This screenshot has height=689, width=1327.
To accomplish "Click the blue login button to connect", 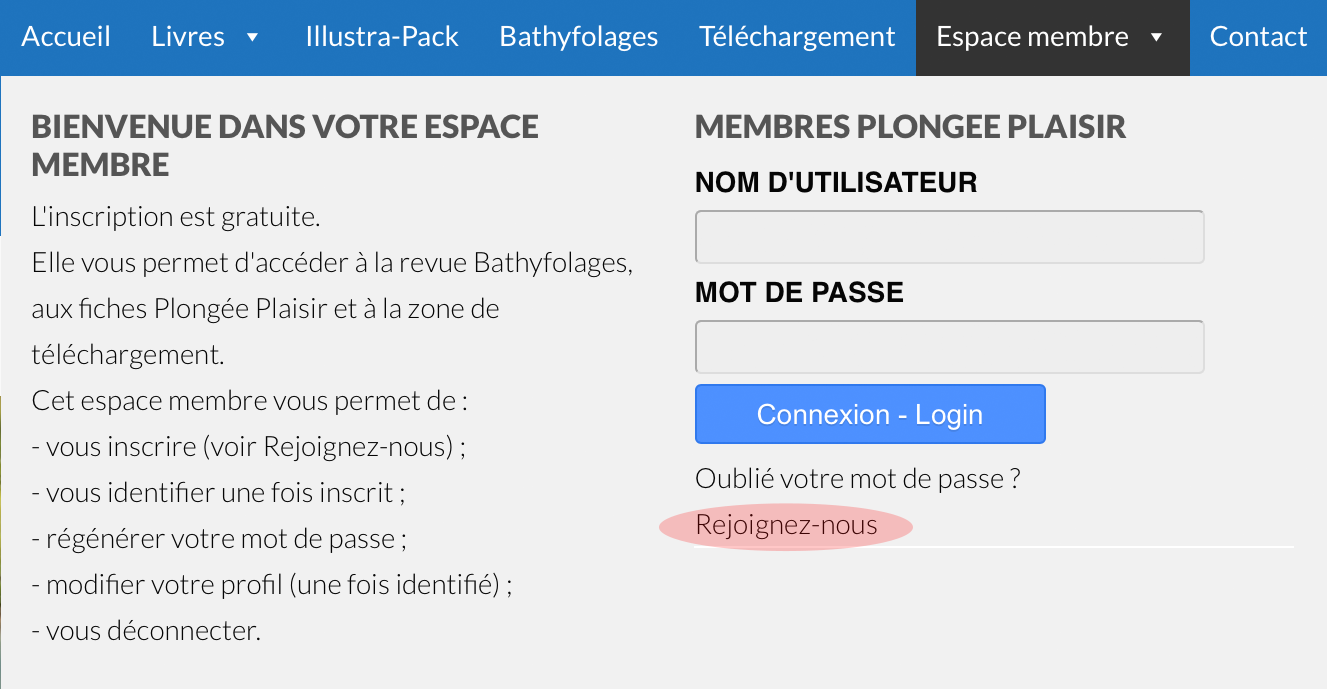I will coord(870,413).
